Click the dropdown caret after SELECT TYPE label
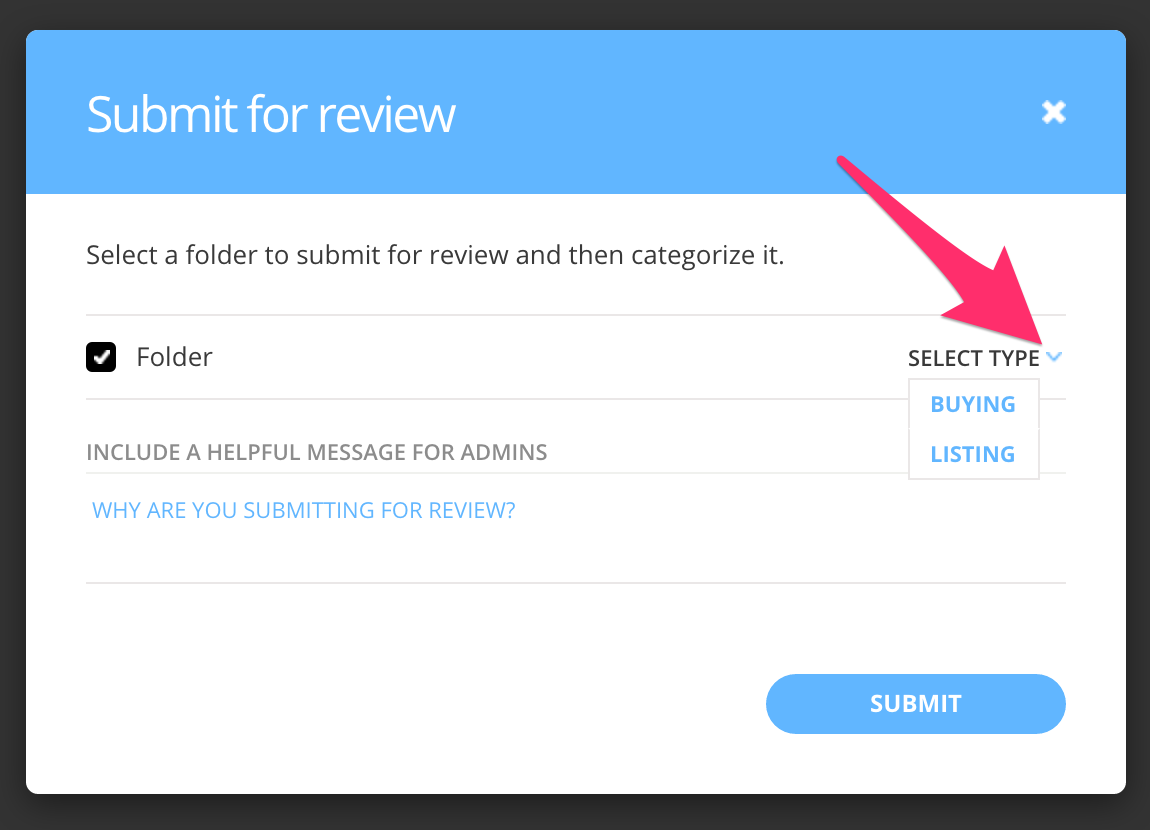1150x830 pixels. coord(1055,356)
